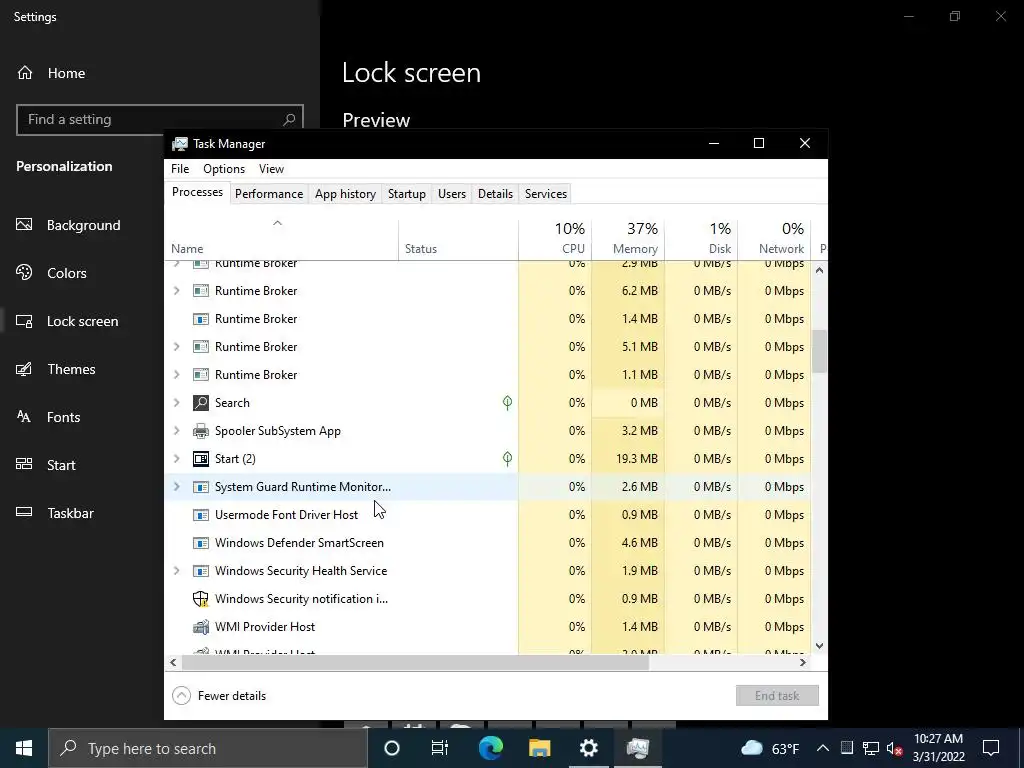Open the Options menu in Task Manager
The image size is (1024, 768).
(224, 168)
